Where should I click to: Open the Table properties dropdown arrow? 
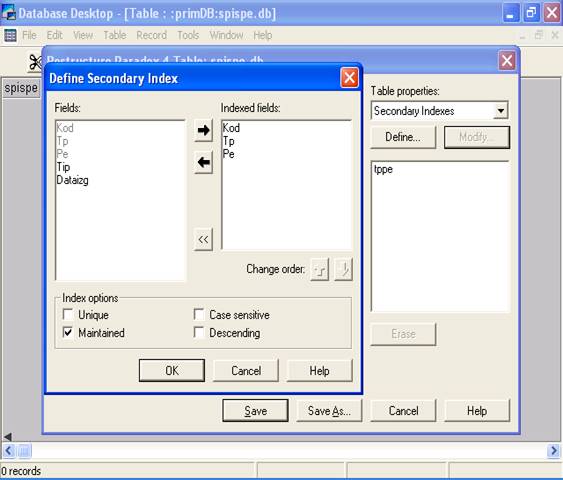click(x=501, y=111)
